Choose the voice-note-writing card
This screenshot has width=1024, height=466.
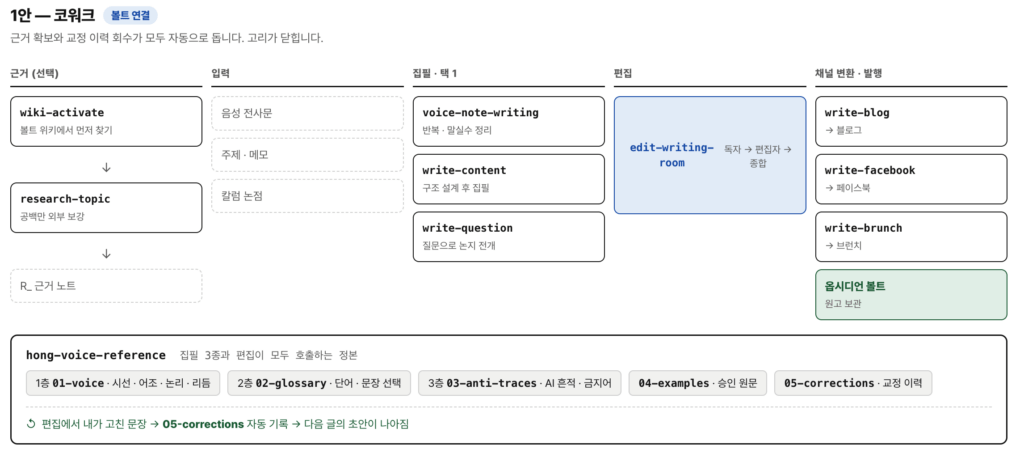[509, 121]
